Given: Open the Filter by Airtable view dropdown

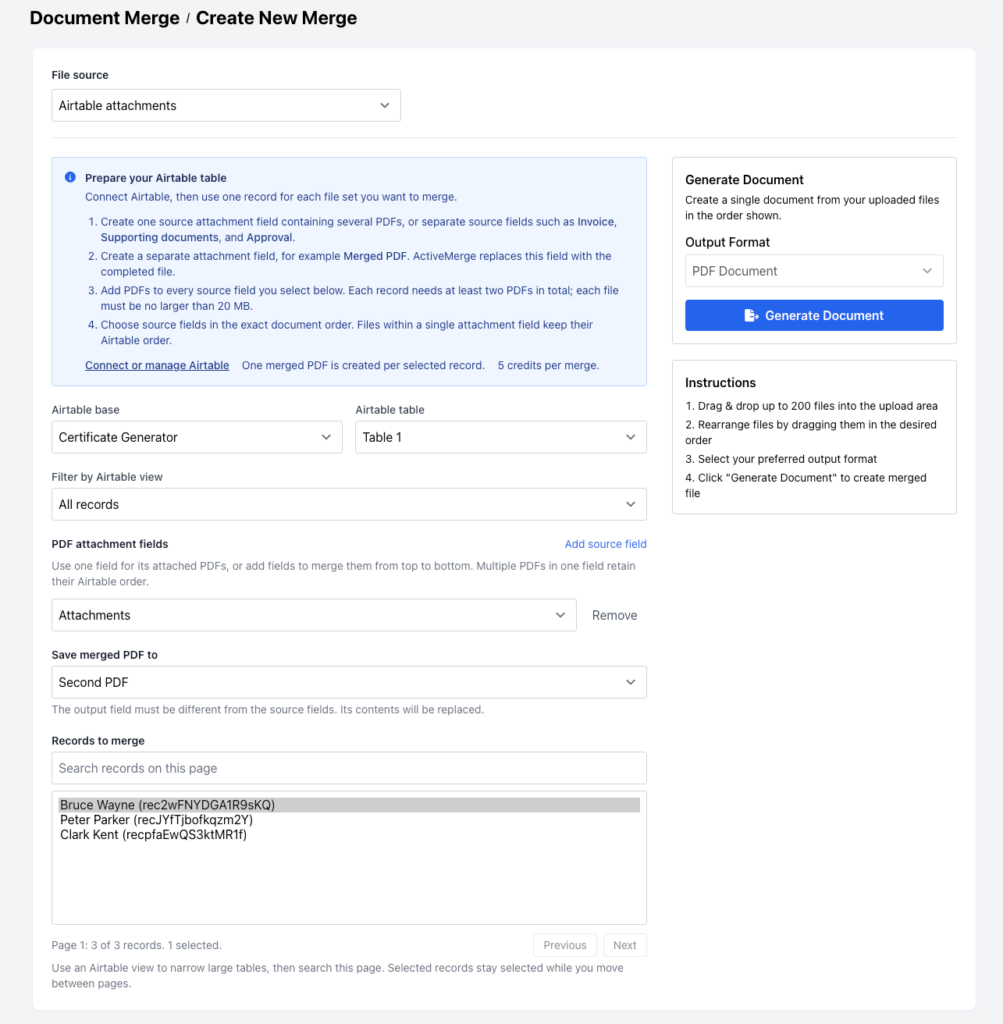Looking at the screenshot, I should click(349, 505).
